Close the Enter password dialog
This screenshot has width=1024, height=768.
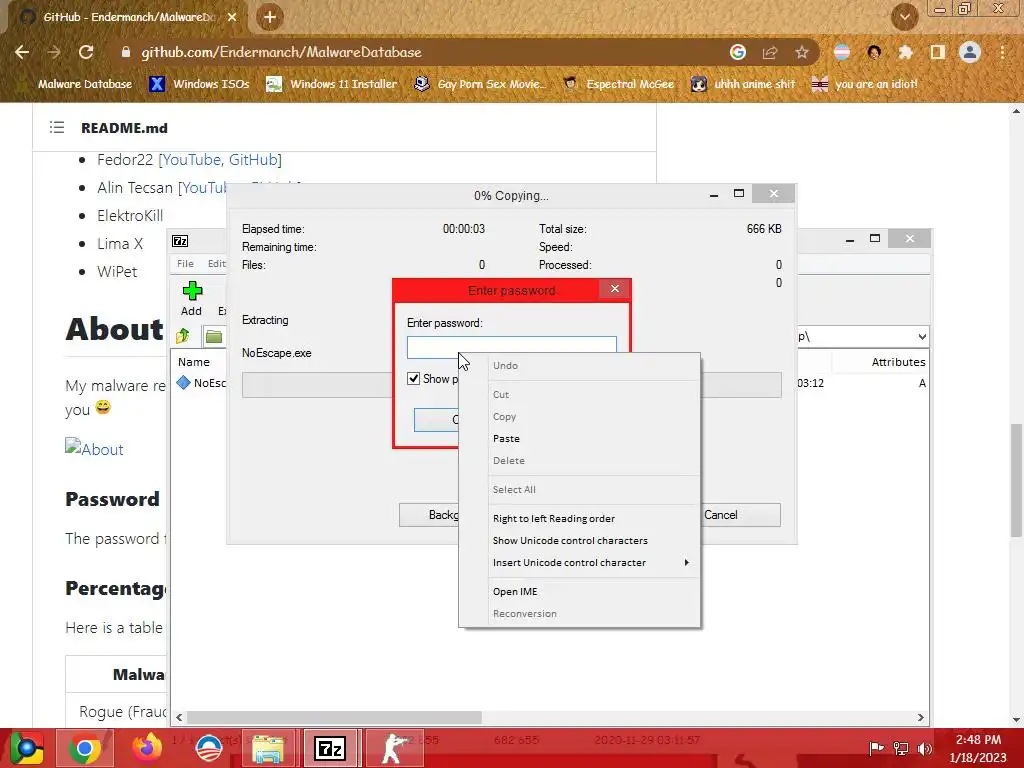pos(615,289)
